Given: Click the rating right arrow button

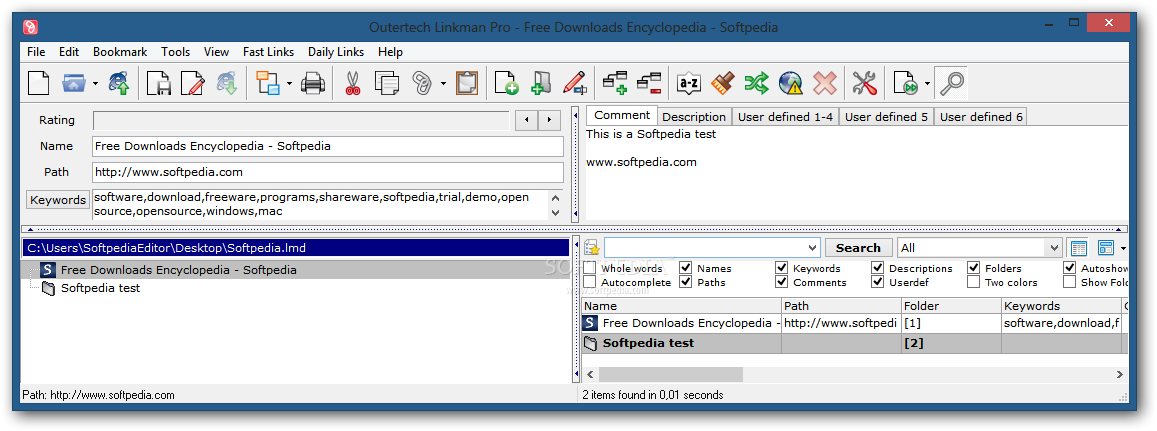Looking at the screenshot, I should tap(548, 120).
